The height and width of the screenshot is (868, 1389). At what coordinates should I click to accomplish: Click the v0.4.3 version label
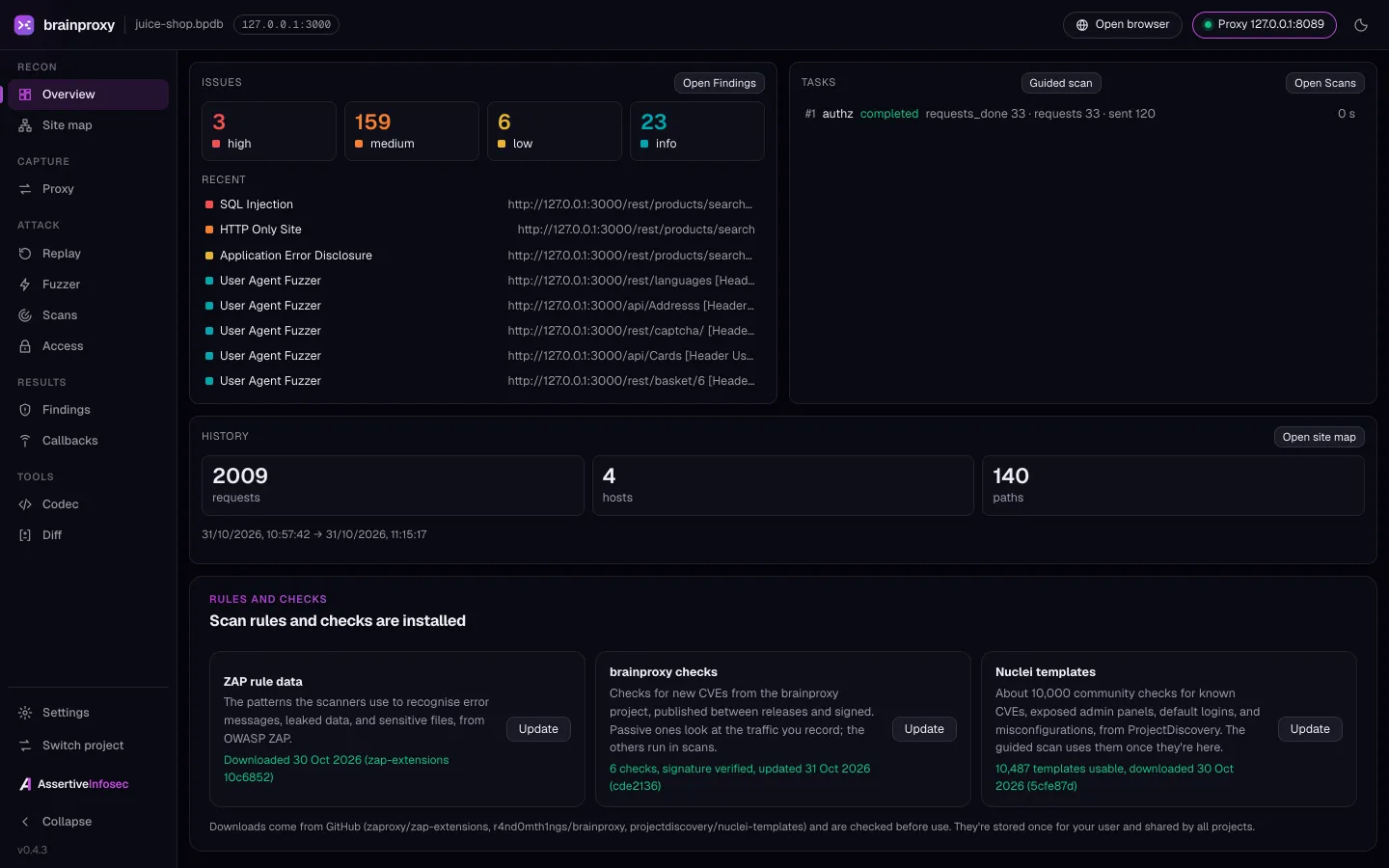tap(33, 851)
